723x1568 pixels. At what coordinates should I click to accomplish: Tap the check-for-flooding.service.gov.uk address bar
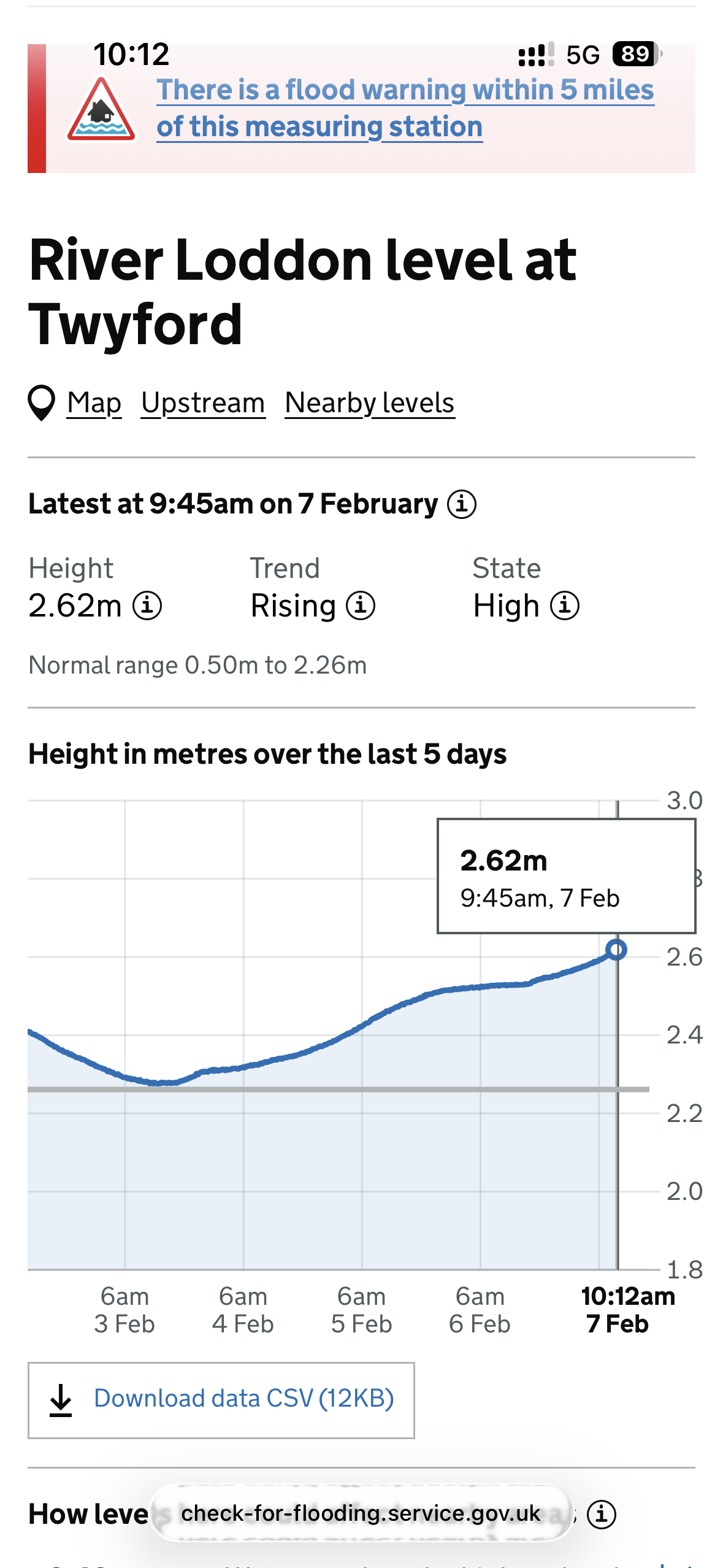(x=361, y=1513)
